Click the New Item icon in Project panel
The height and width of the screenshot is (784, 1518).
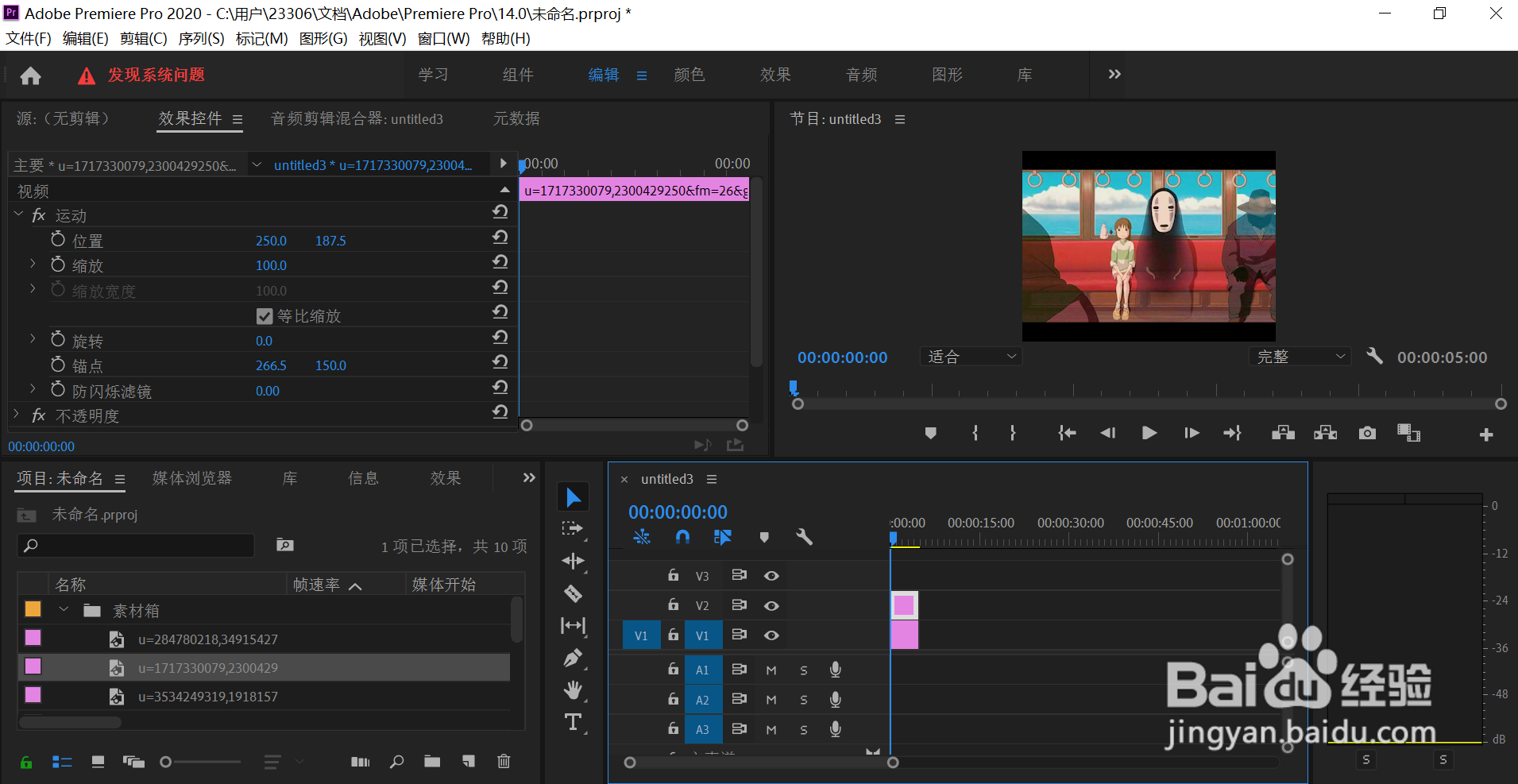[469, 762]
